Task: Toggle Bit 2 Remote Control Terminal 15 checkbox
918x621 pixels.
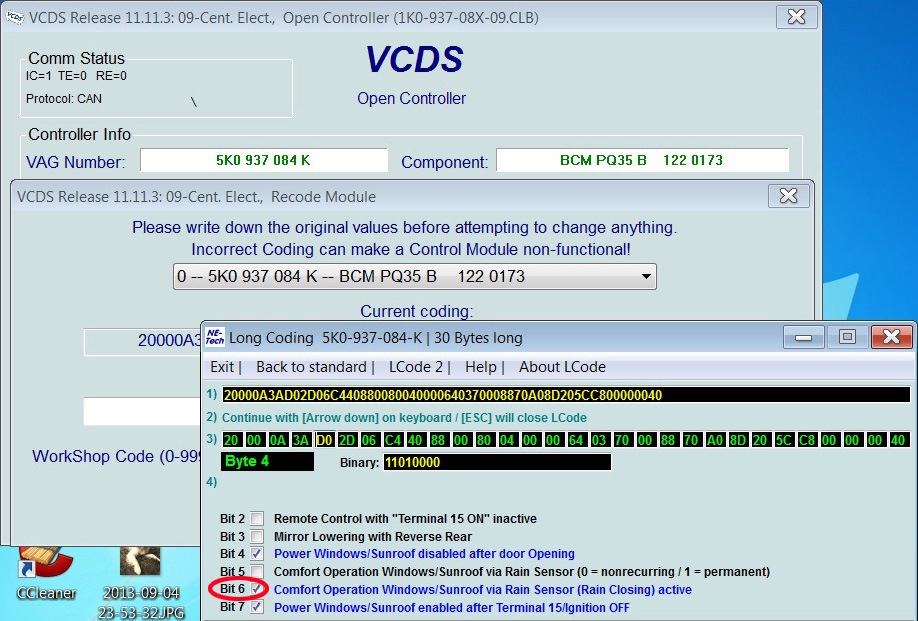Action: 257,519
